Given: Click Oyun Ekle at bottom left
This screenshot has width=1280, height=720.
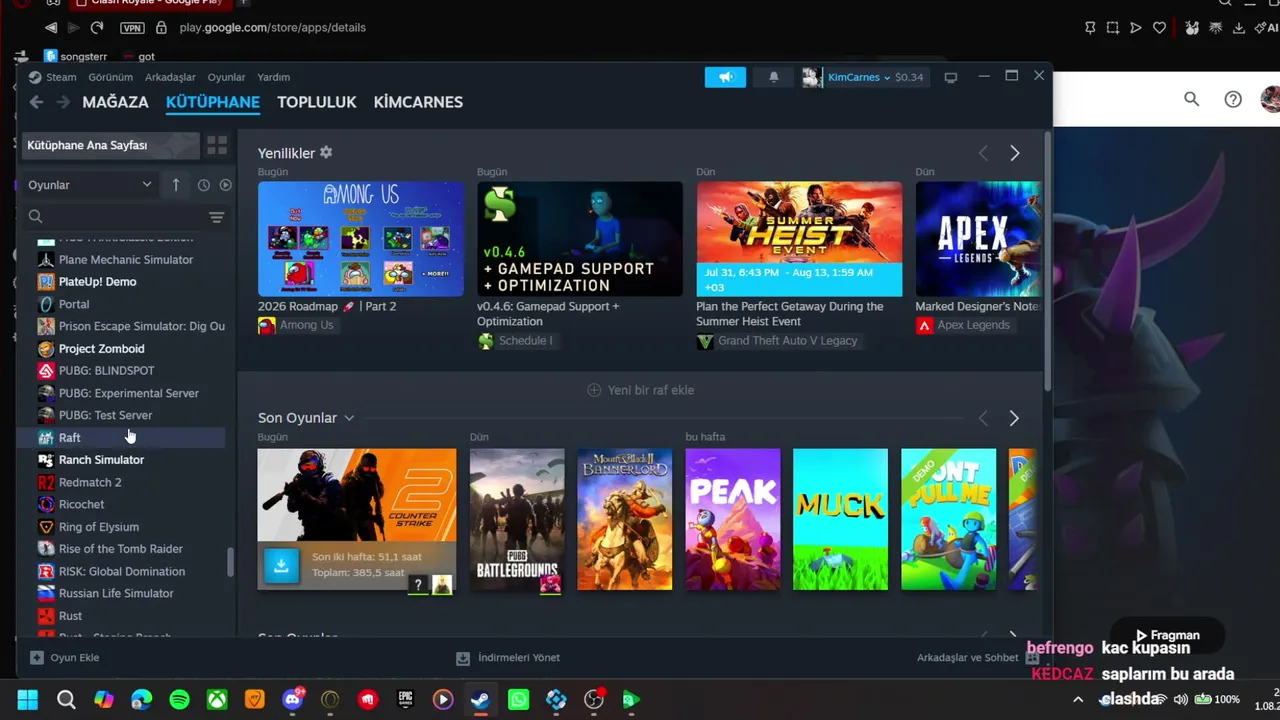Looking at the screenshot, I should [65, 658].
